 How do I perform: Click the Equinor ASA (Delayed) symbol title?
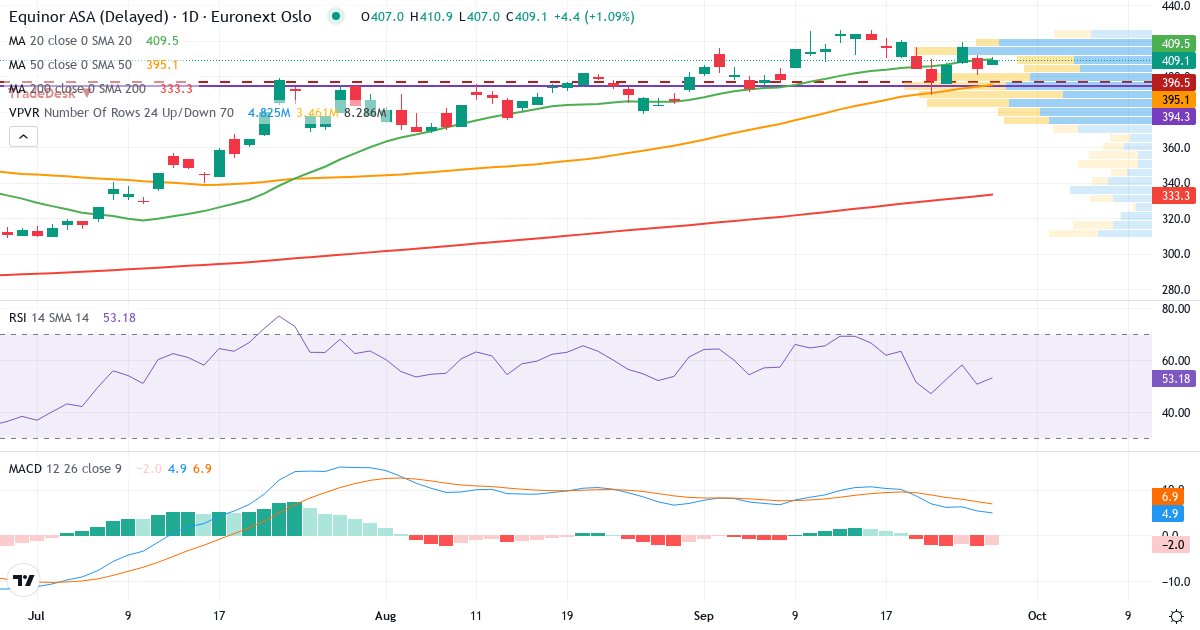click(160, 17)
